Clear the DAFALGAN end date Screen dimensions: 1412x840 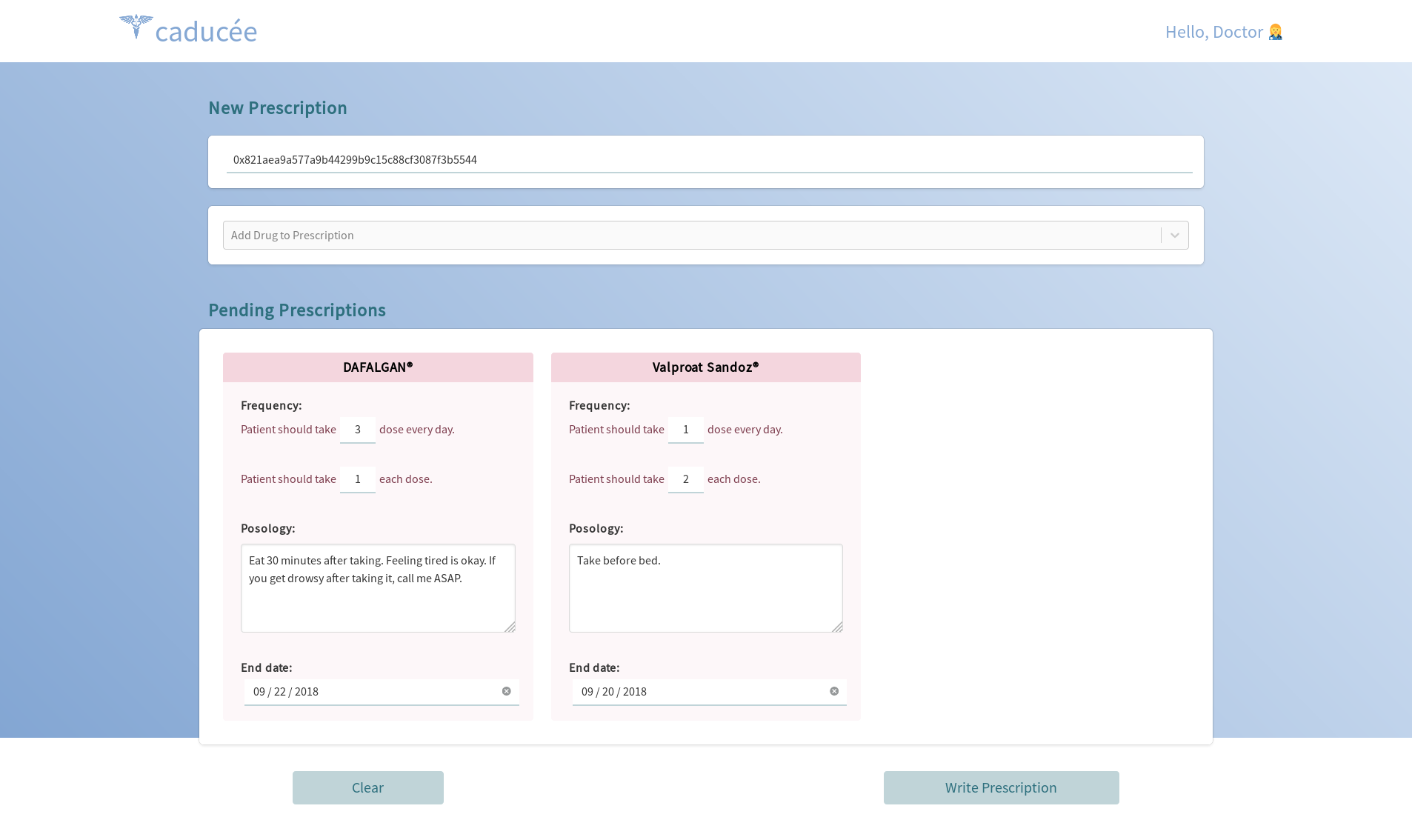click(x=507, y=691)
